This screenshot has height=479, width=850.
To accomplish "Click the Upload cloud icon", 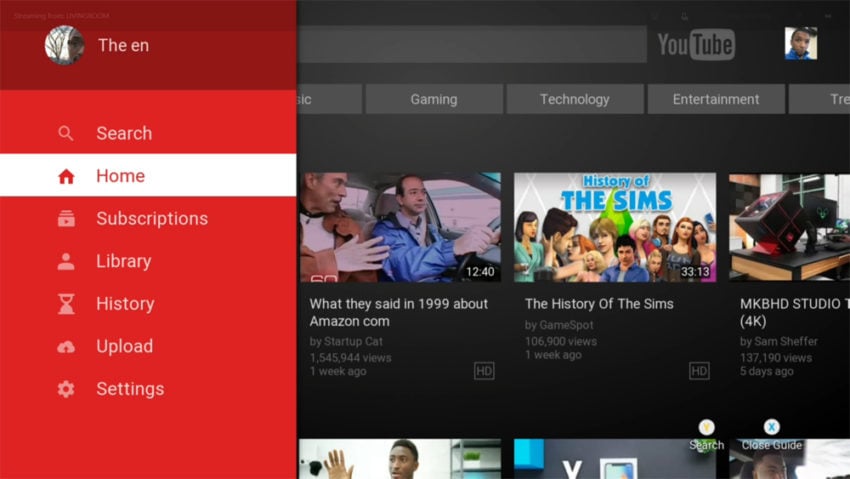I will click(66, 347).
